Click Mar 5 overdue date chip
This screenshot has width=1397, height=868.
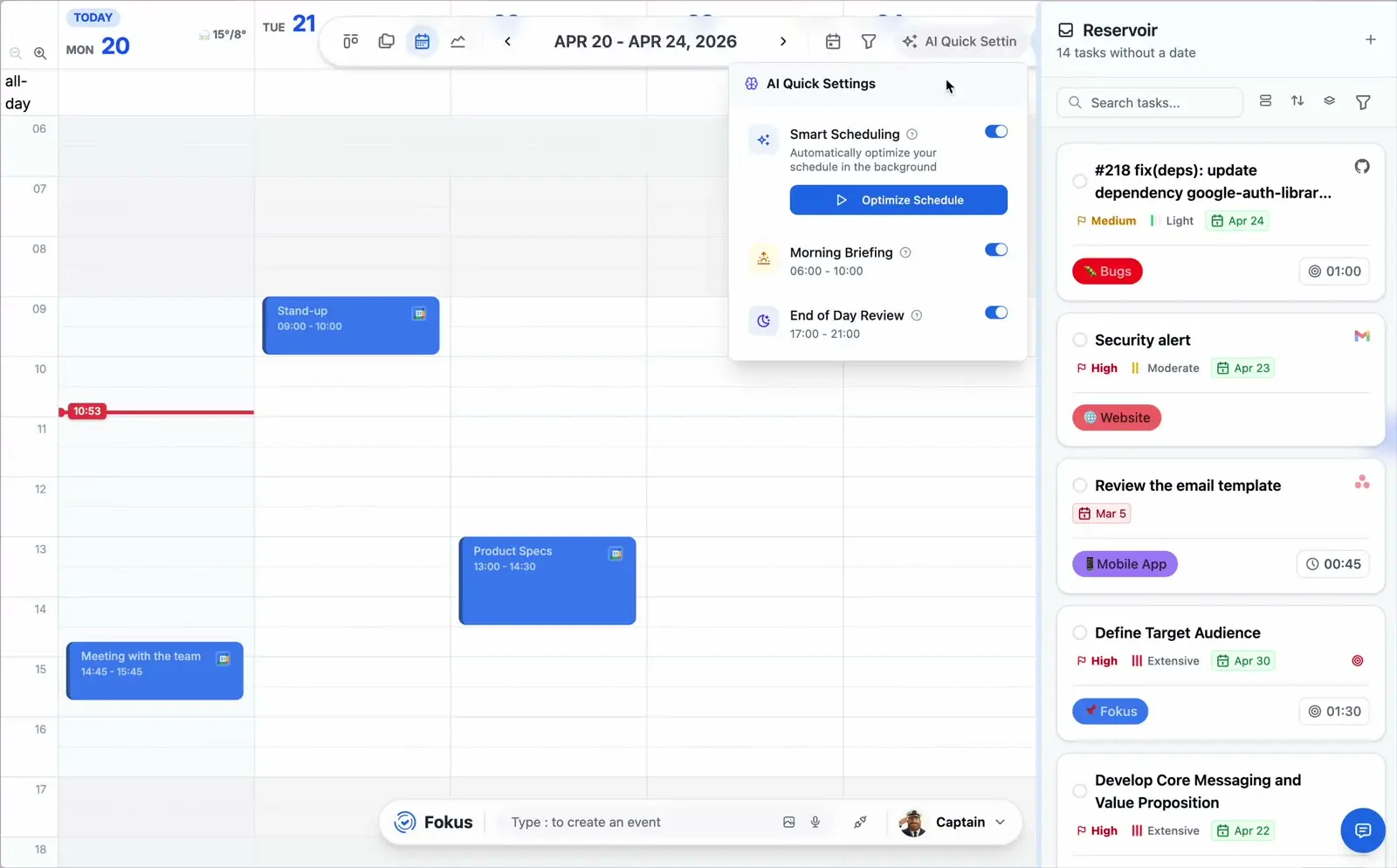point(1102,513)
